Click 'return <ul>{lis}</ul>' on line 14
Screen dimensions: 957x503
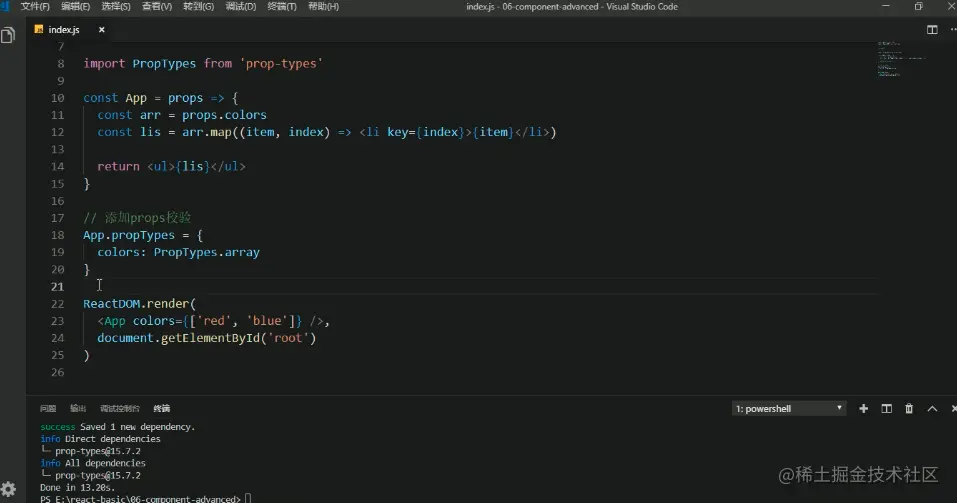point(171,166)
